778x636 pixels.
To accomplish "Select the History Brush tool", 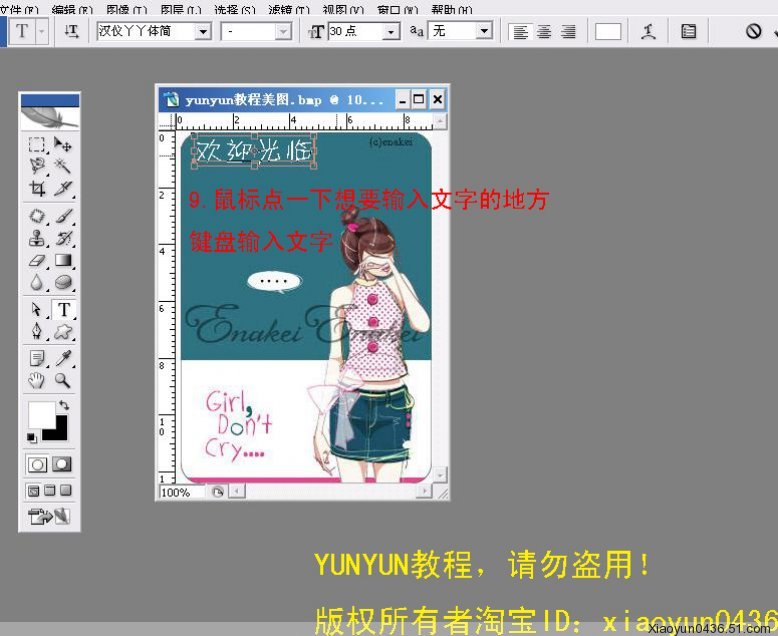I will pyautogui.click(x=63, y=238).
